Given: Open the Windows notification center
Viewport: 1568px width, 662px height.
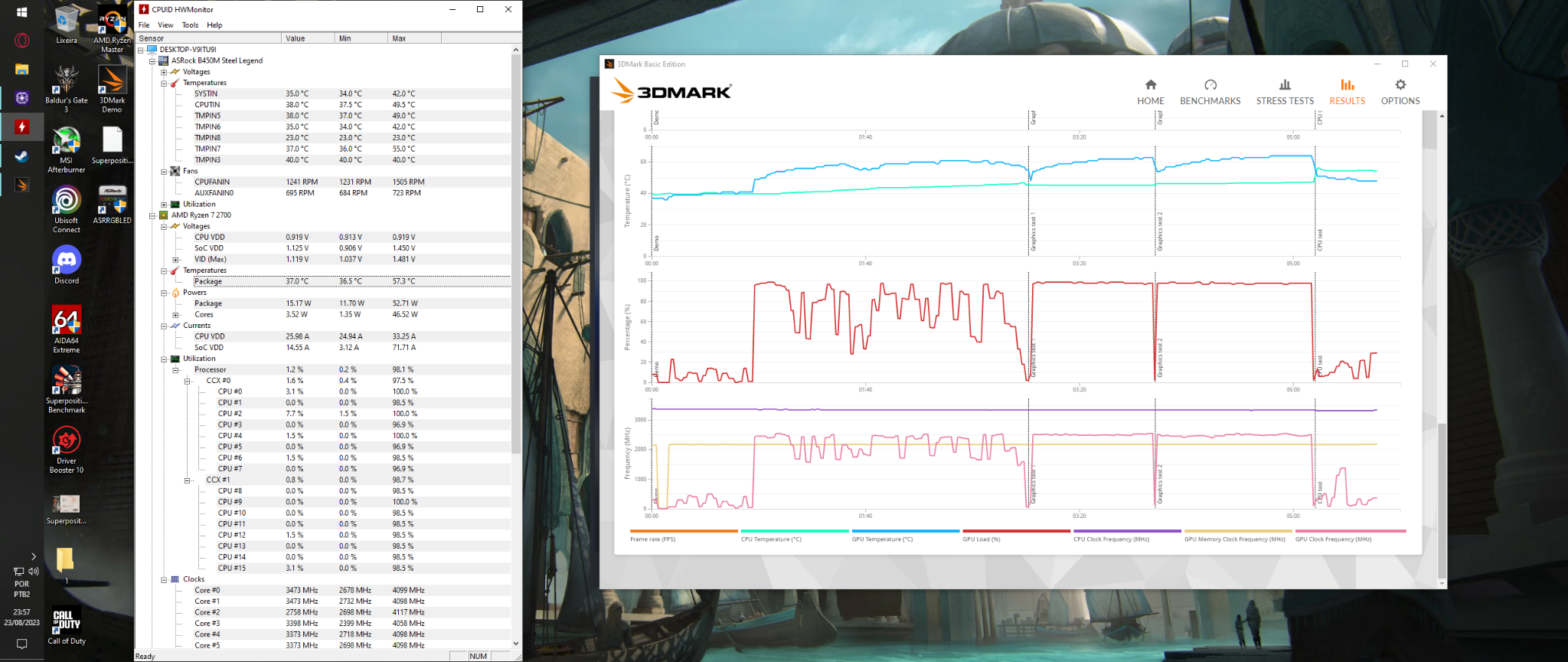Looking at the screenshot, I should pyautogui.click(x=21, y=644).
